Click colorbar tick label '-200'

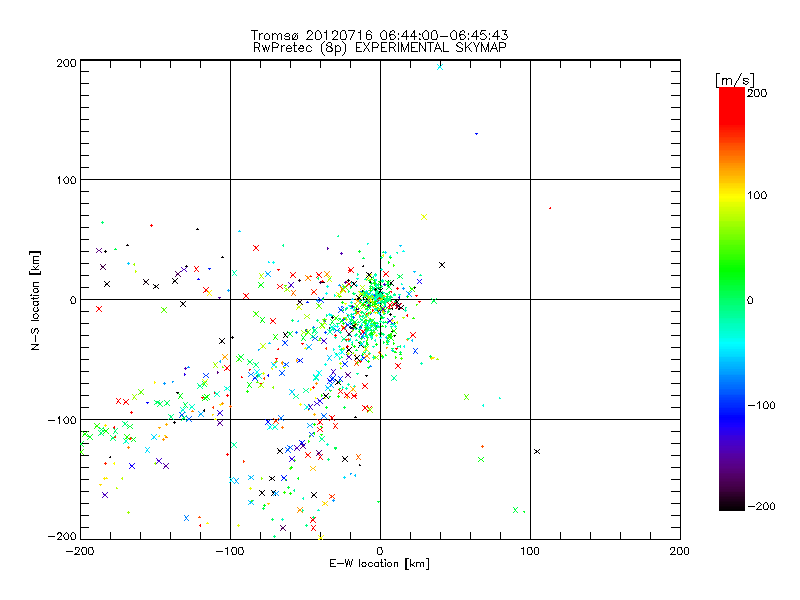761,506
